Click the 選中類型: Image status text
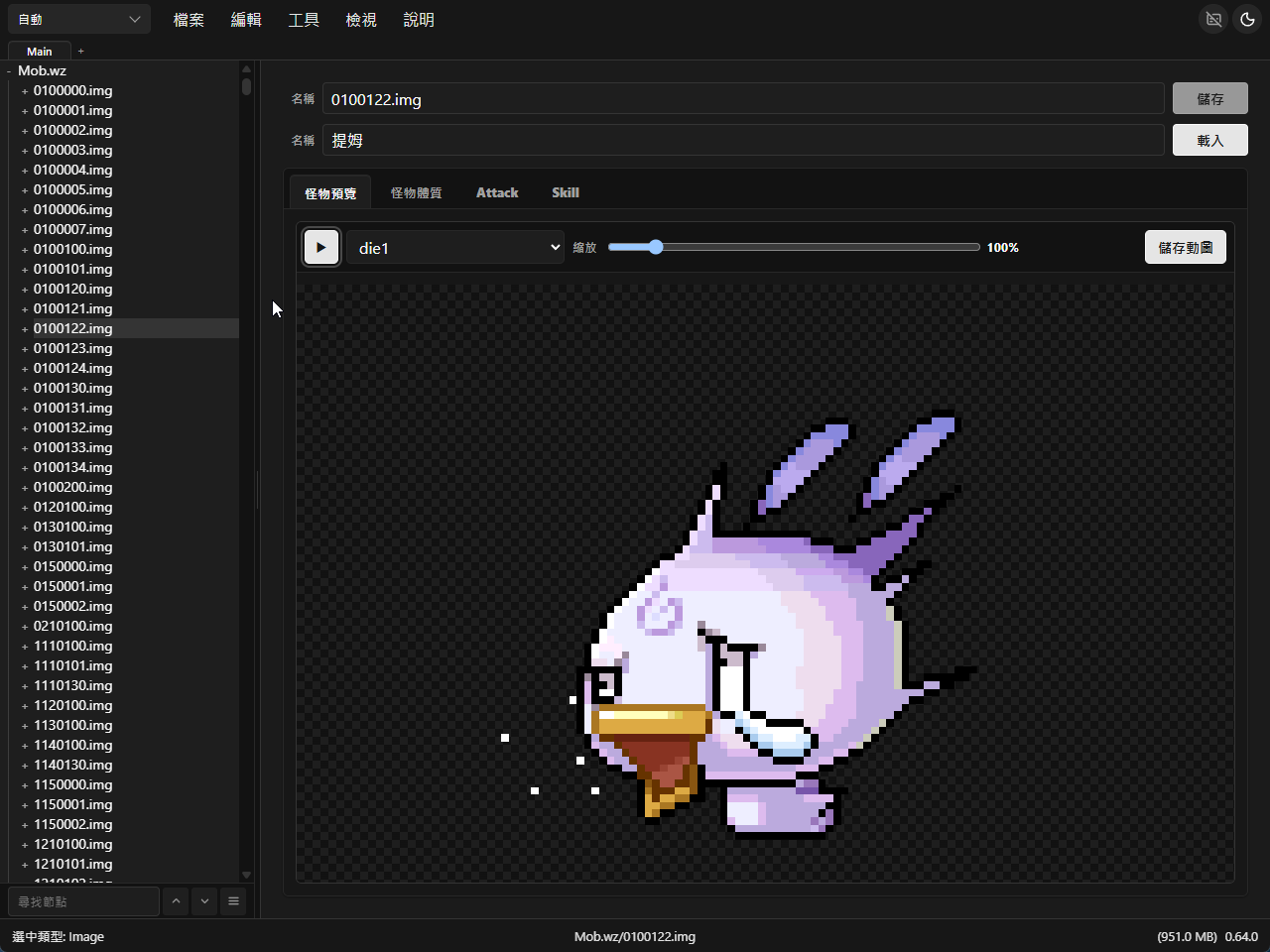This screenshot has width=1270, height=952. click(x=58, y=936)
